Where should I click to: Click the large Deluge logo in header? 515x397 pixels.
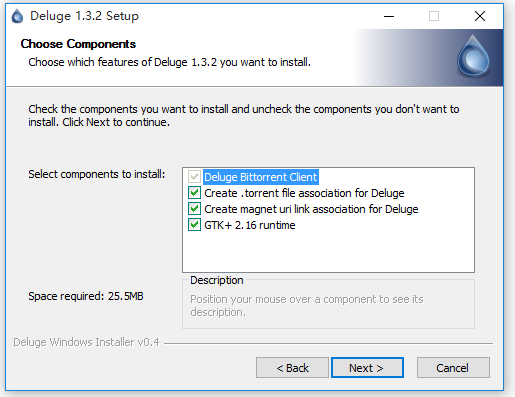[473, 56]
